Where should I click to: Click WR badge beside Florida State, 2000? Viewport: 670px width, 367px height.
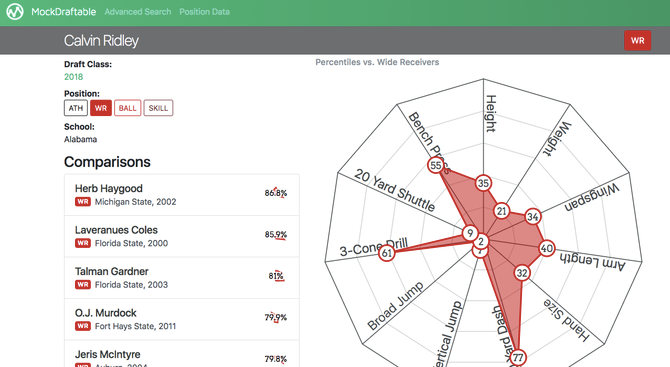pos(83,243)
